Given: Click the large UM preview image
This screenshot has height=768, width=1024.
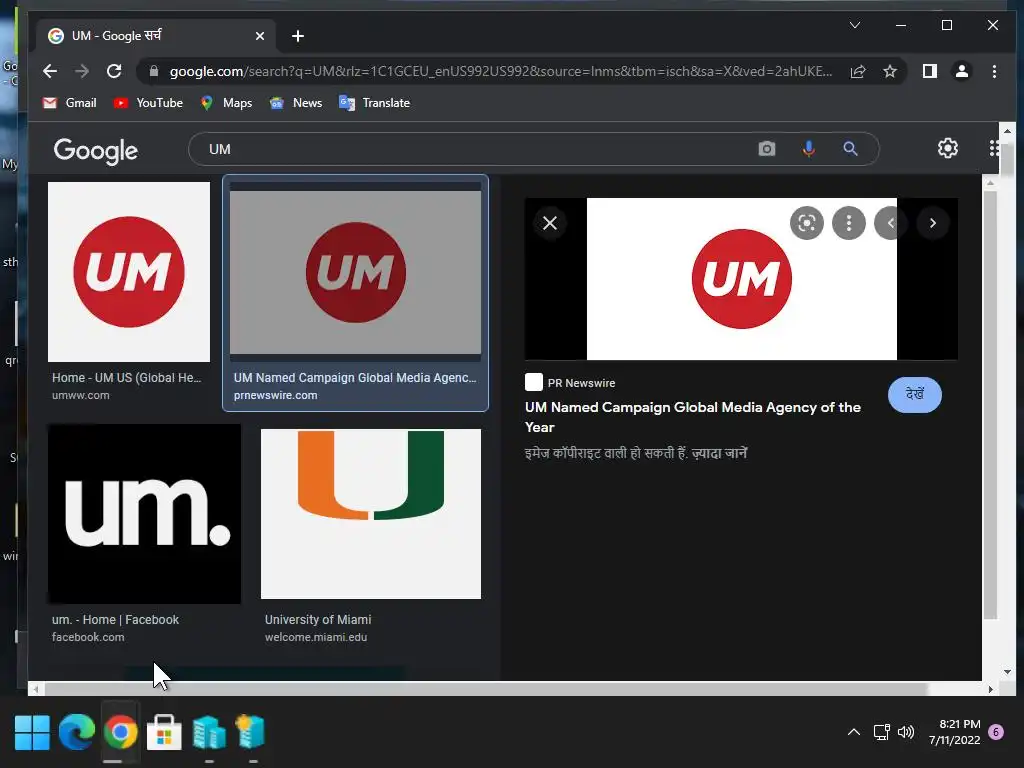Looking at the screenshot, I should pyautogui.click(x=741, y=279).
